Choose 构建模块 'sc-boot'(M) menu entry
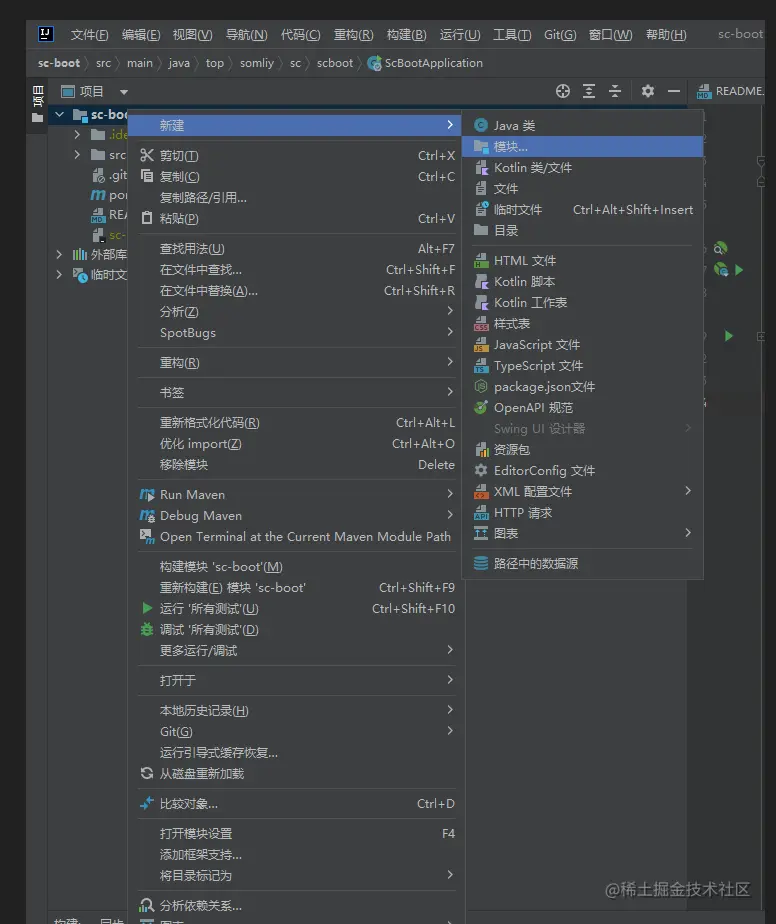 (x=297, y=566)
